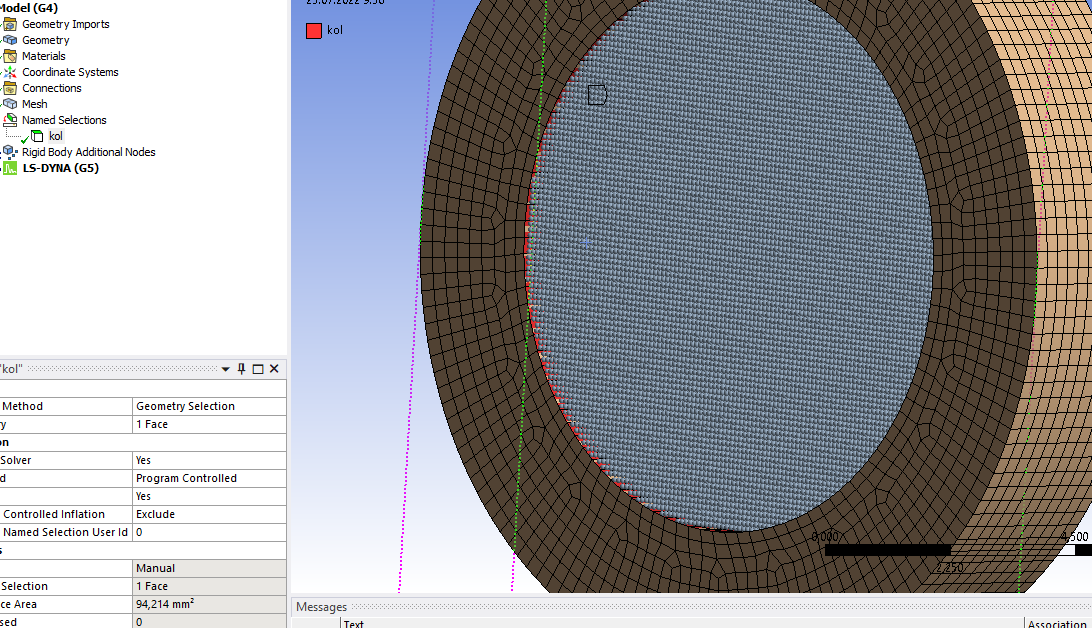Open the Connections folder icon
Screen dimensions: 1092x628
click(10, 88)
